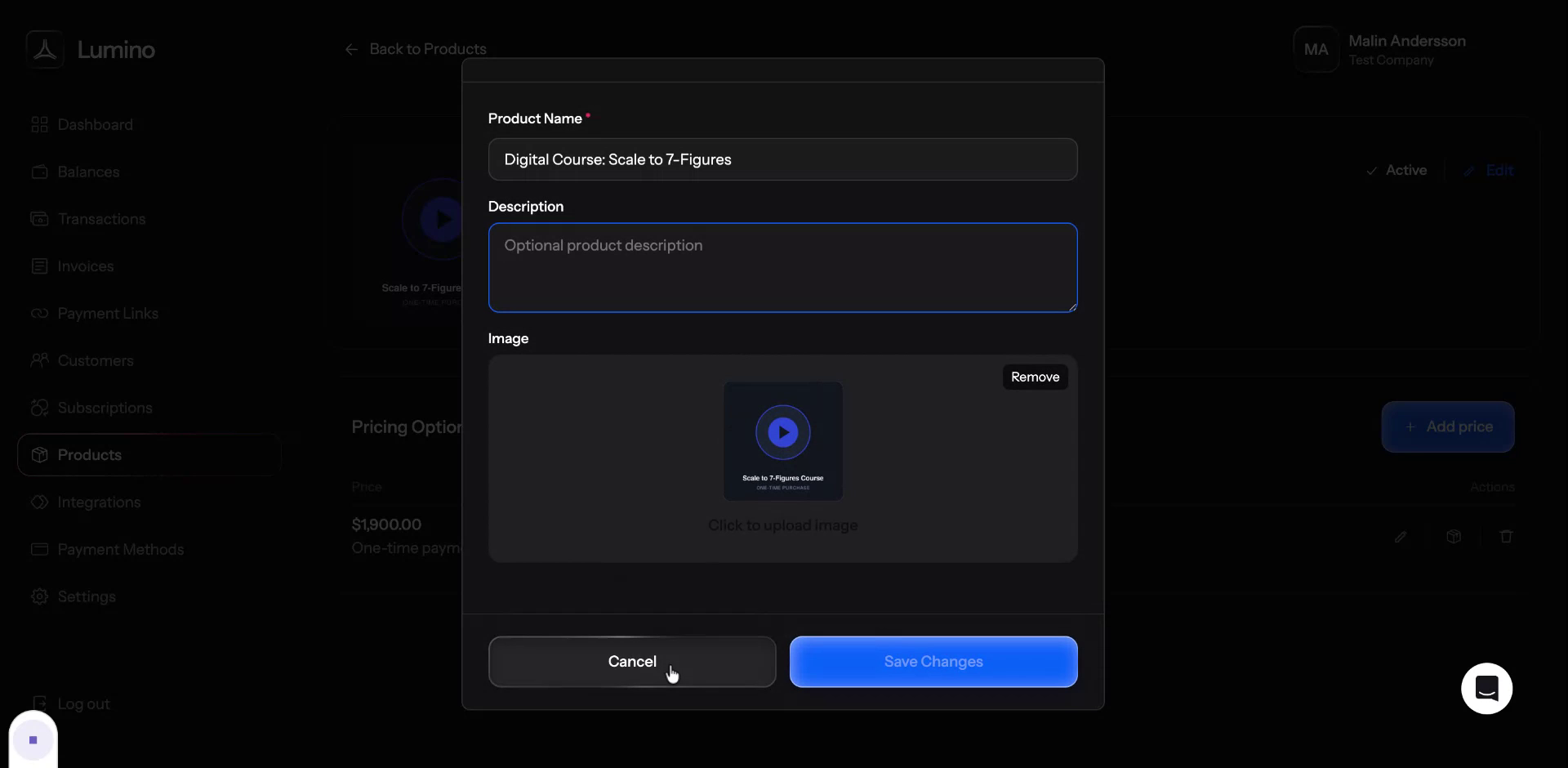The image size is (1568, 768).
Task: Click the Customers sidebar icon
Action: (x=39, y=360)
